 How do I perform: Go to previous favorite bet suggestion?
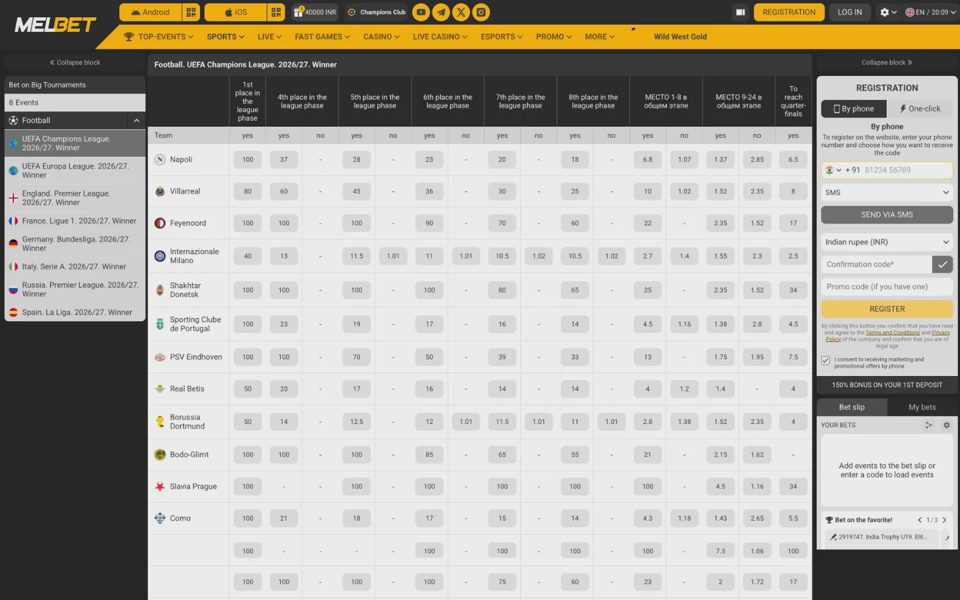coord(920,520)
